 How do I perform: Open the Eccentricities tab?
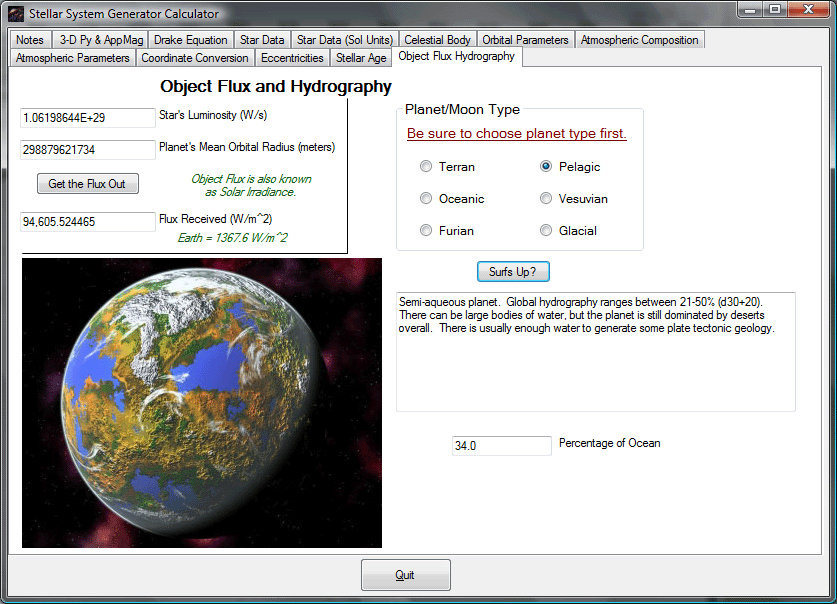click(x=292, y=58)
